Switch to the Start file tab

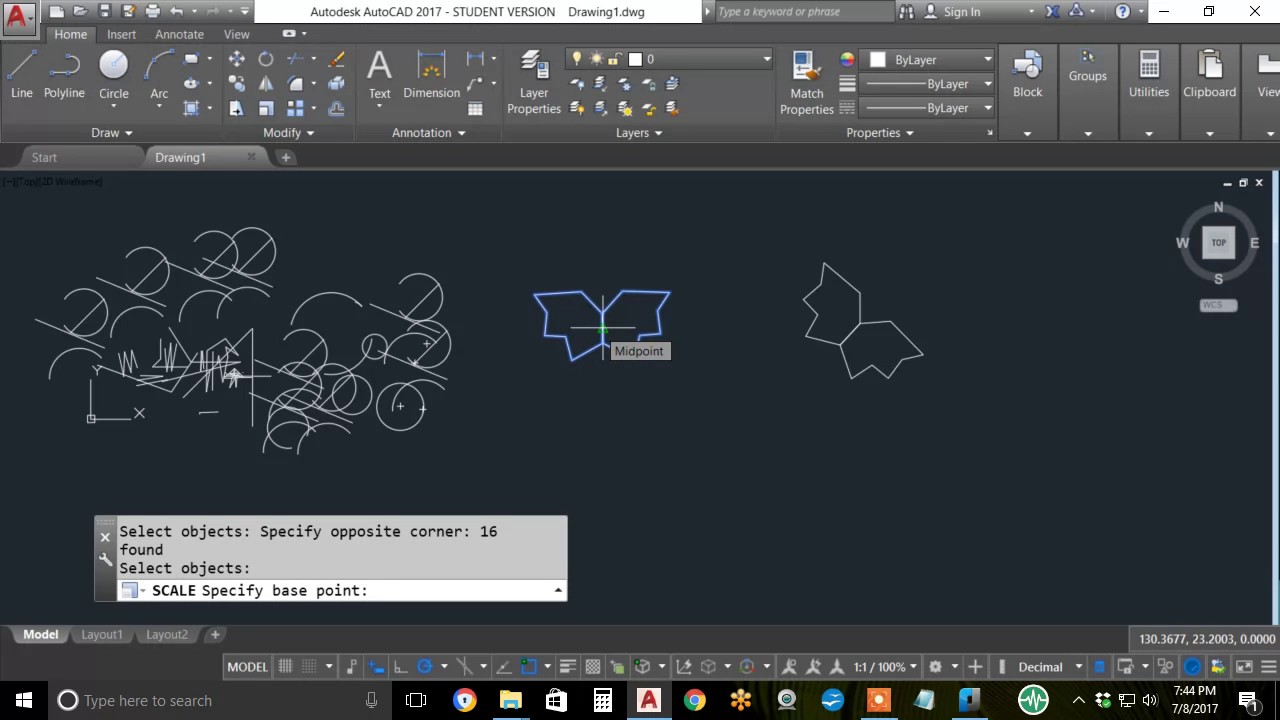click(x=44, y=157)
